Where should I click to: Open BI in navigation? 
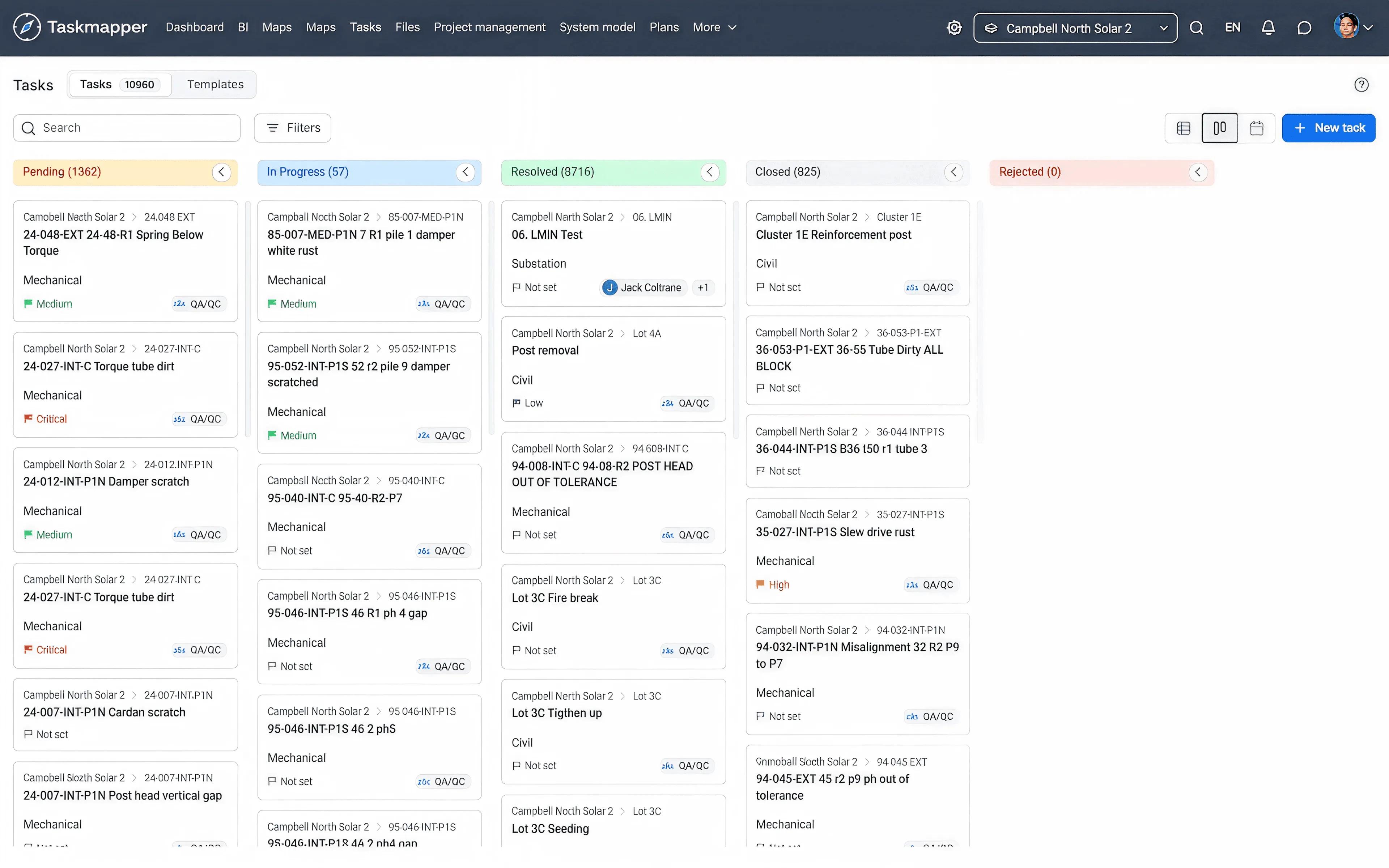tap(243, 27)
